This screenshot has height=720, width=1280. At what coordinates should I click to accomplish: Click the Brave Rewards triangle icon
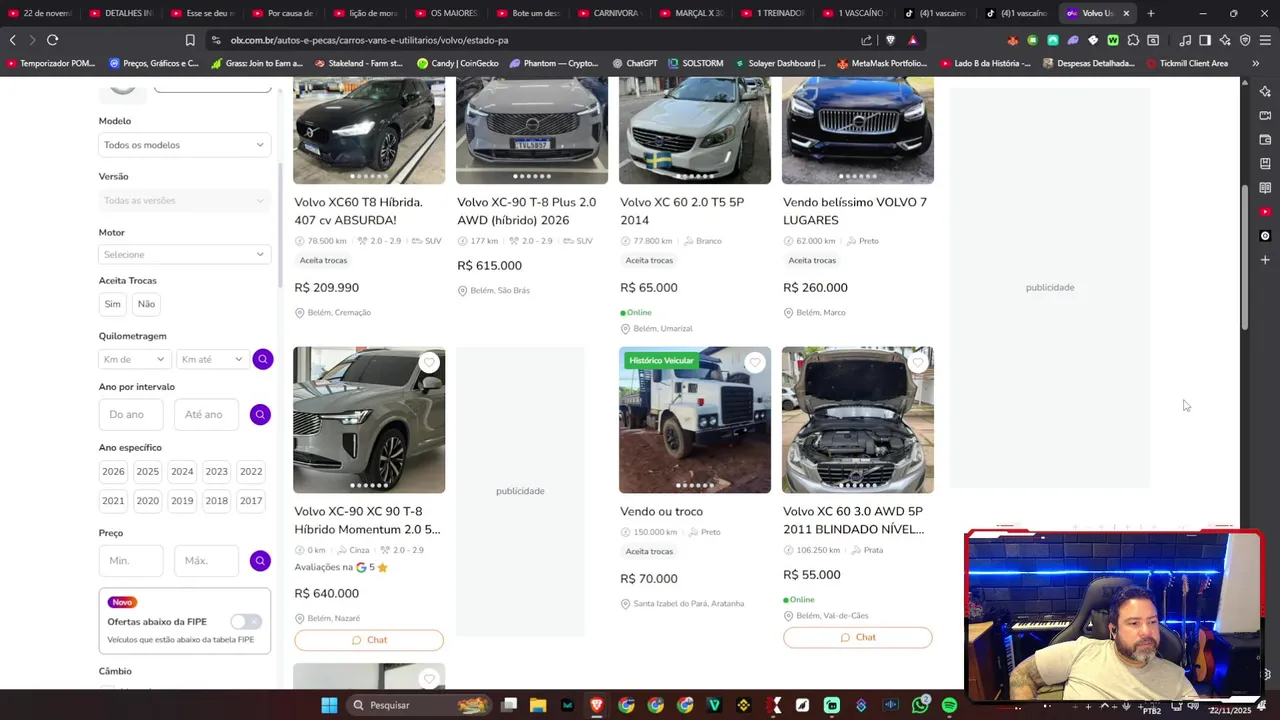913,40
